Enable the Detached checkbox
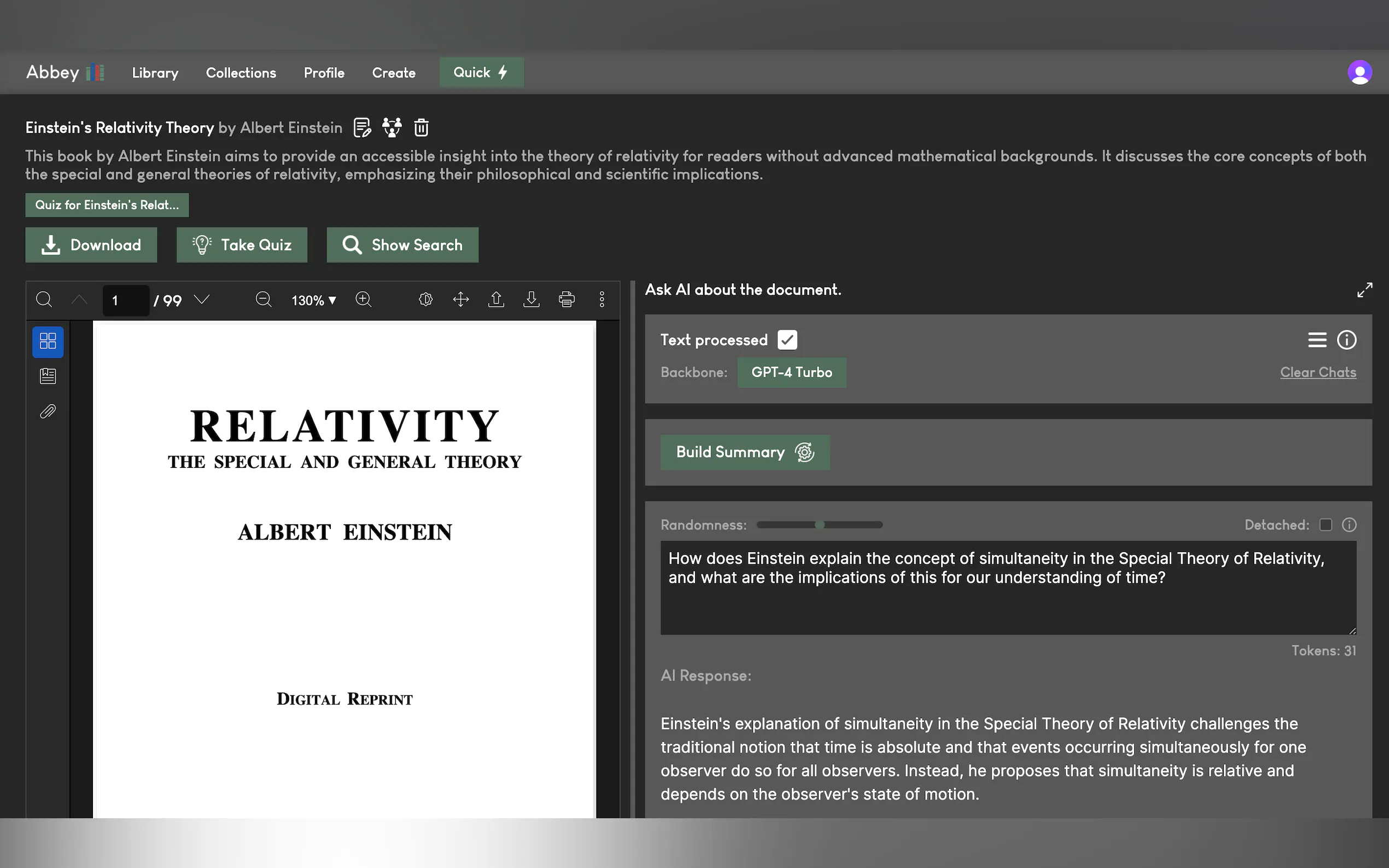This screenshot has height=868, width=1389. 1325,525
